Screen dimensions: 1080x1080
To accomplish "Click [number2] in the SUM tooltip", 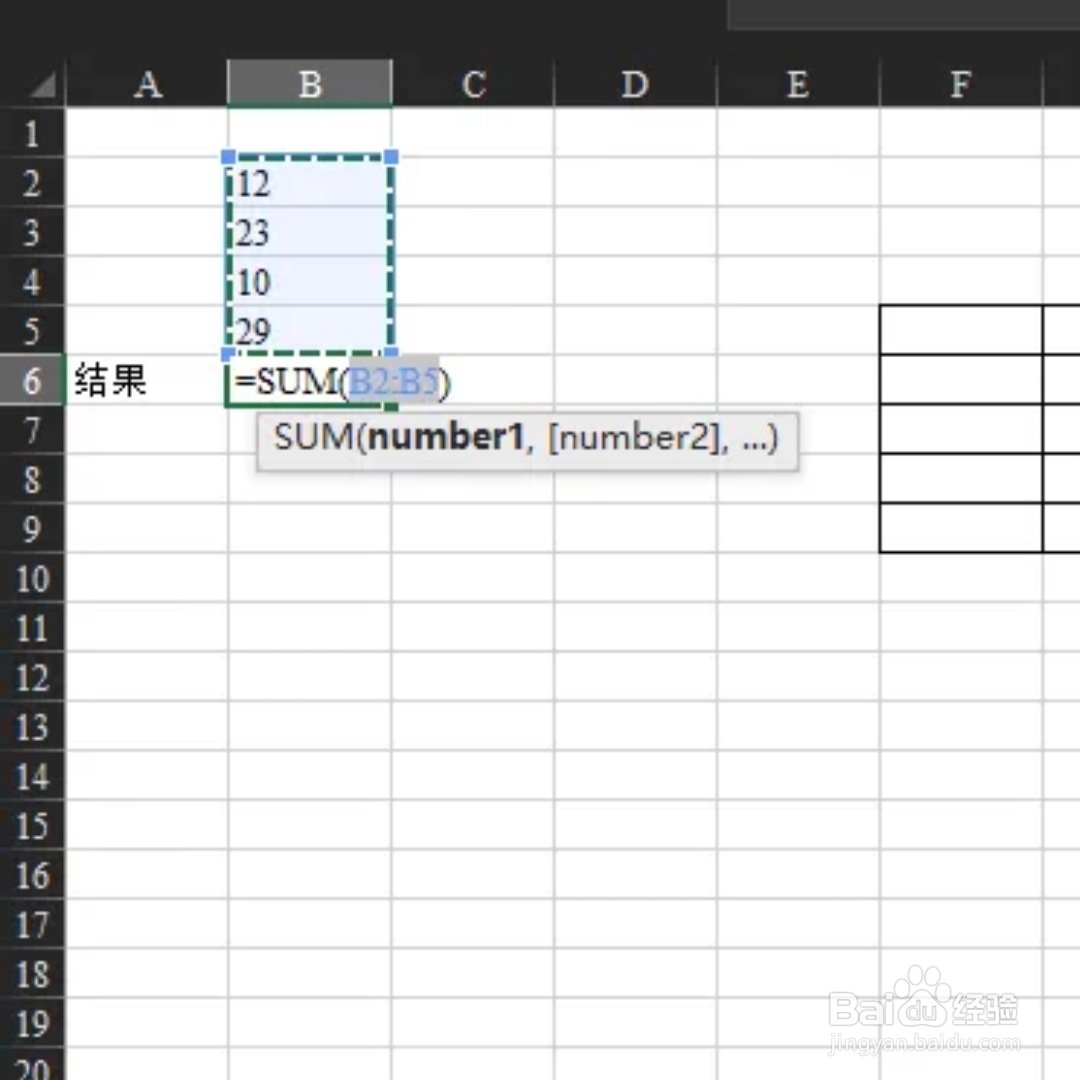I will [634, 437].
